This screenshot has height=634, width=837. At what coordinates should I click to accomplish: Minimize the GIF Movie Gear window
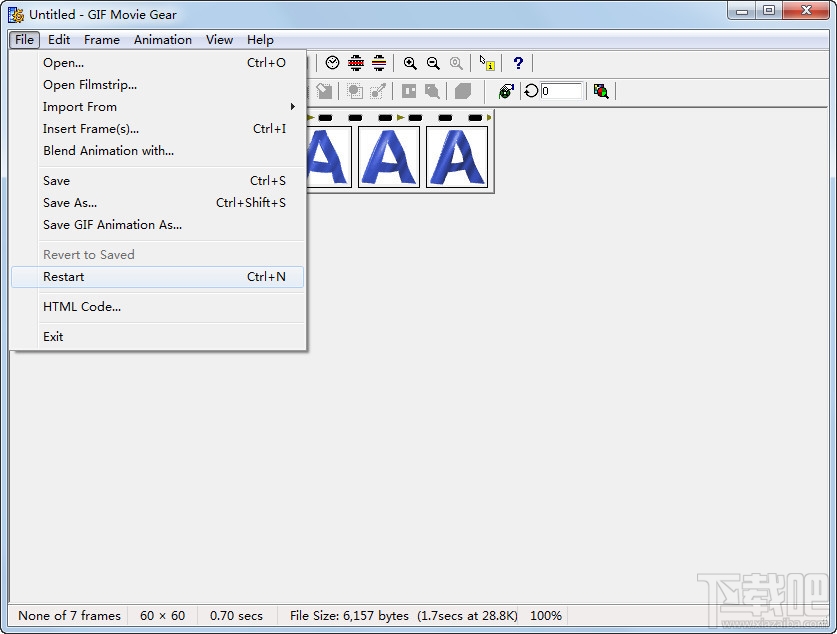click(742, 11)
